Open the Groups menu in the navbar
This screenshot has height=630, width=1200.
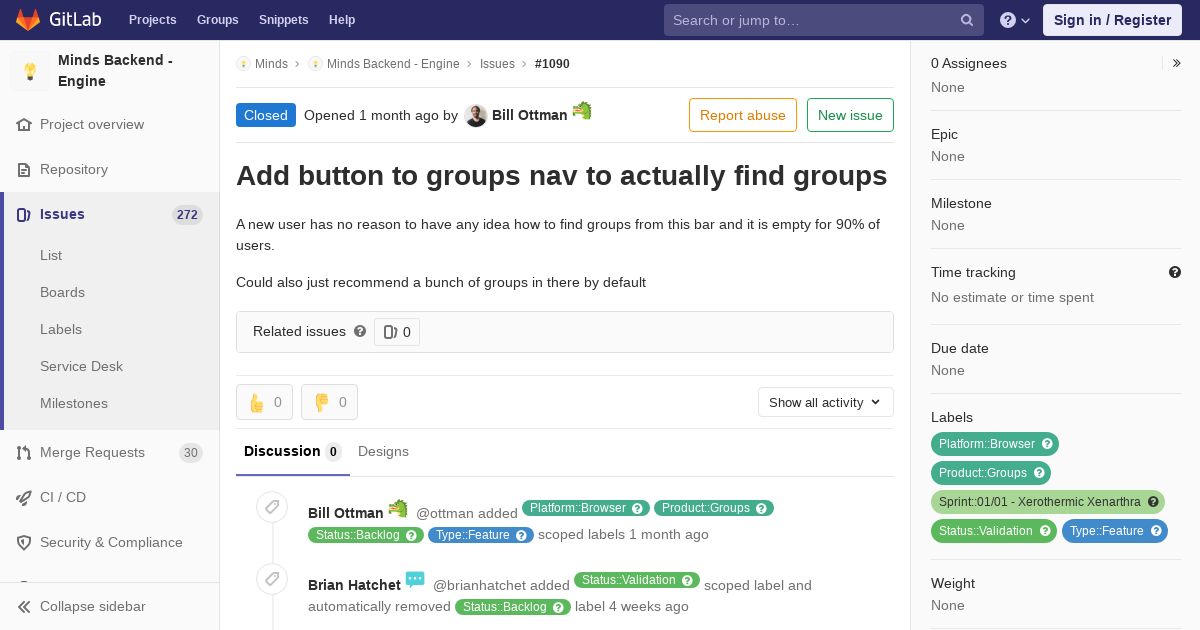pyautogui.click(x=218, y=20)
